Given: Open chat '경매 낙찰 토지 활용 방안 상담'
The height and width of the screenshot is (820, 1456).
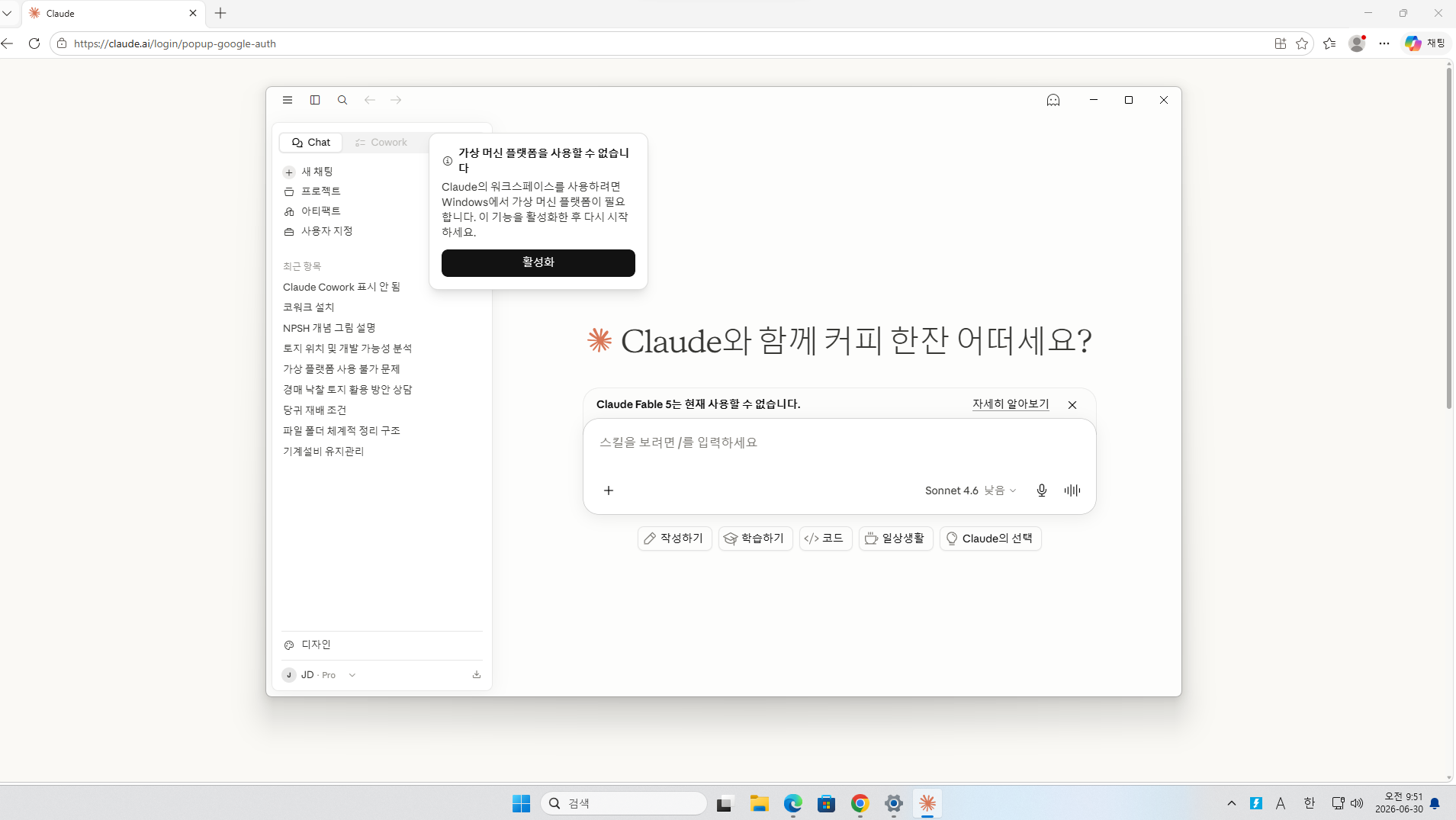Looking at the screenshot, I should (348, 391).
